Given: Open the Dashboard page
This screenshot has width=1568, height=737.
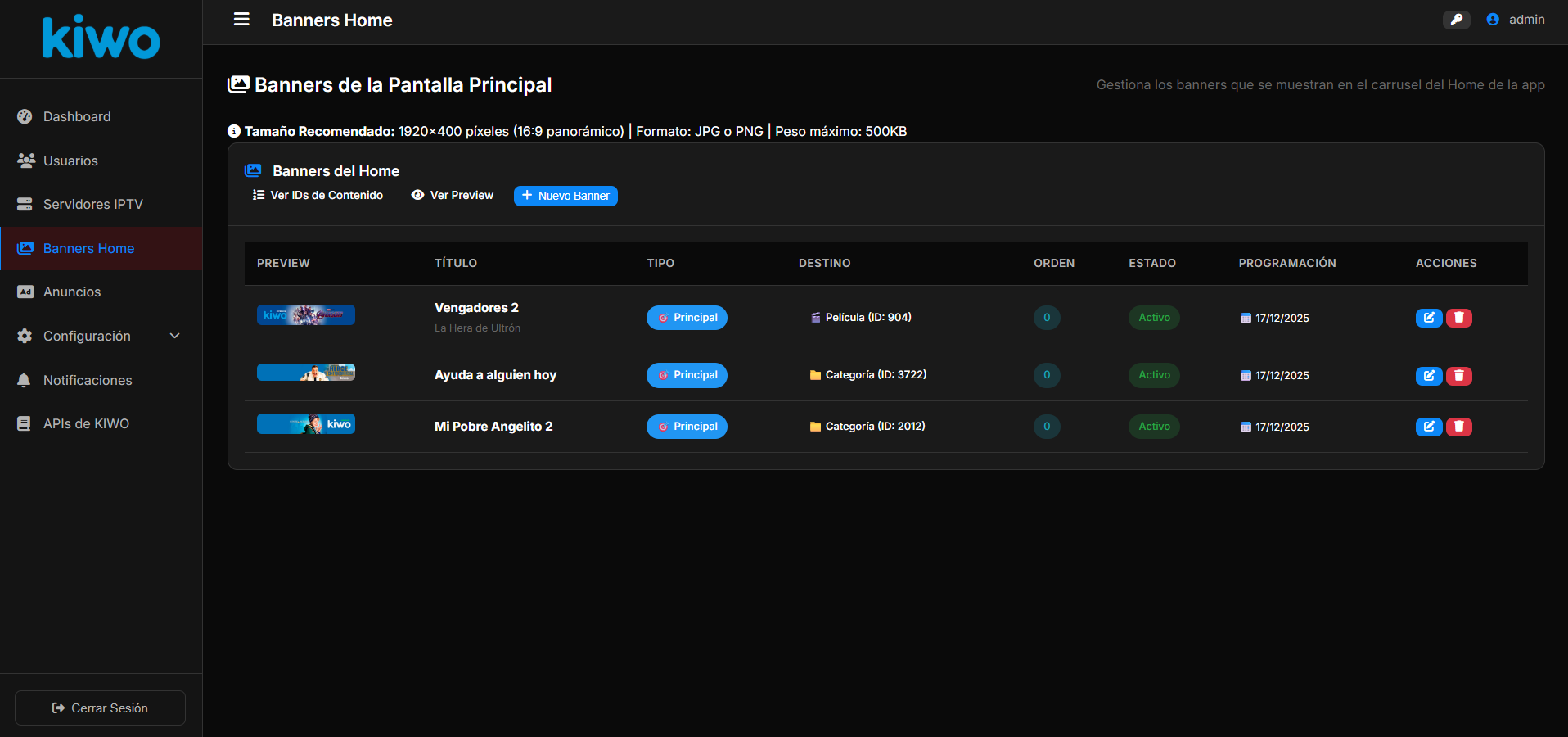Looking at the screenshot, I should pos(77,116).
